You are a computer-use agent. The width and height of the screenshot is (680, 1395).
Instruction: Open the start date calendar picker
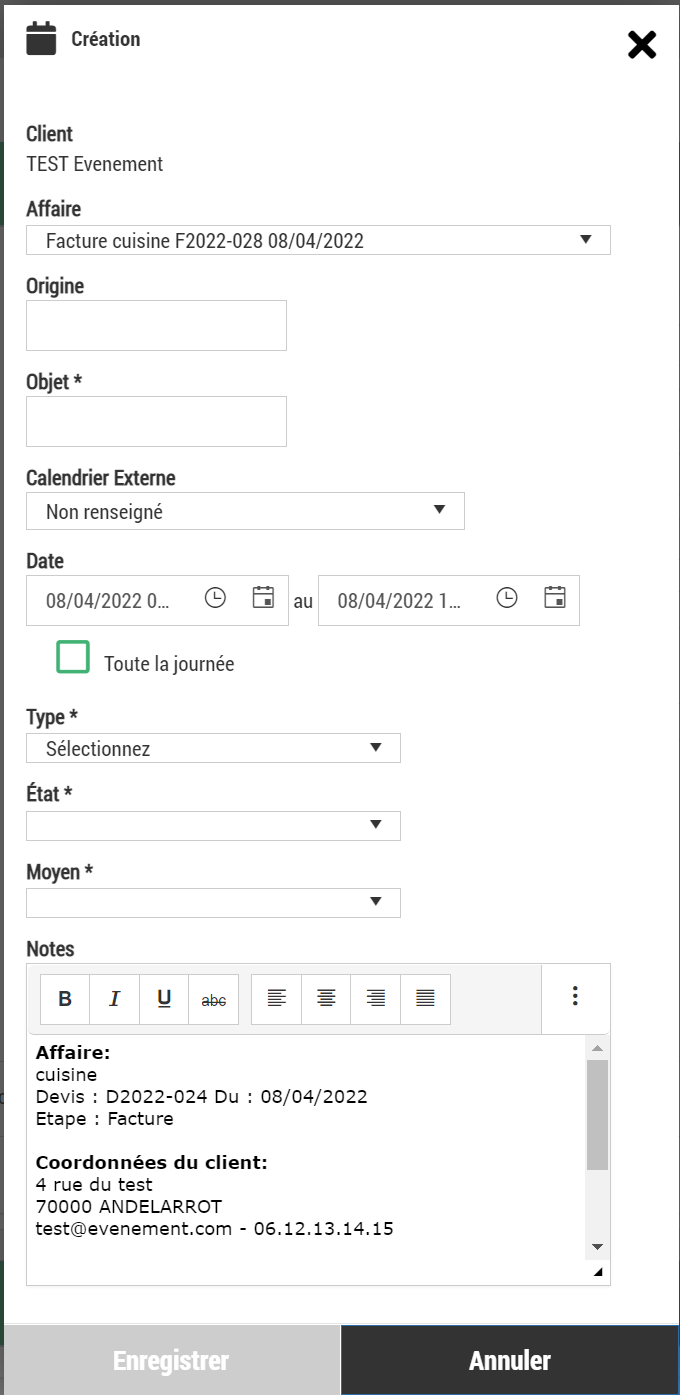click(x=263, y=598)
